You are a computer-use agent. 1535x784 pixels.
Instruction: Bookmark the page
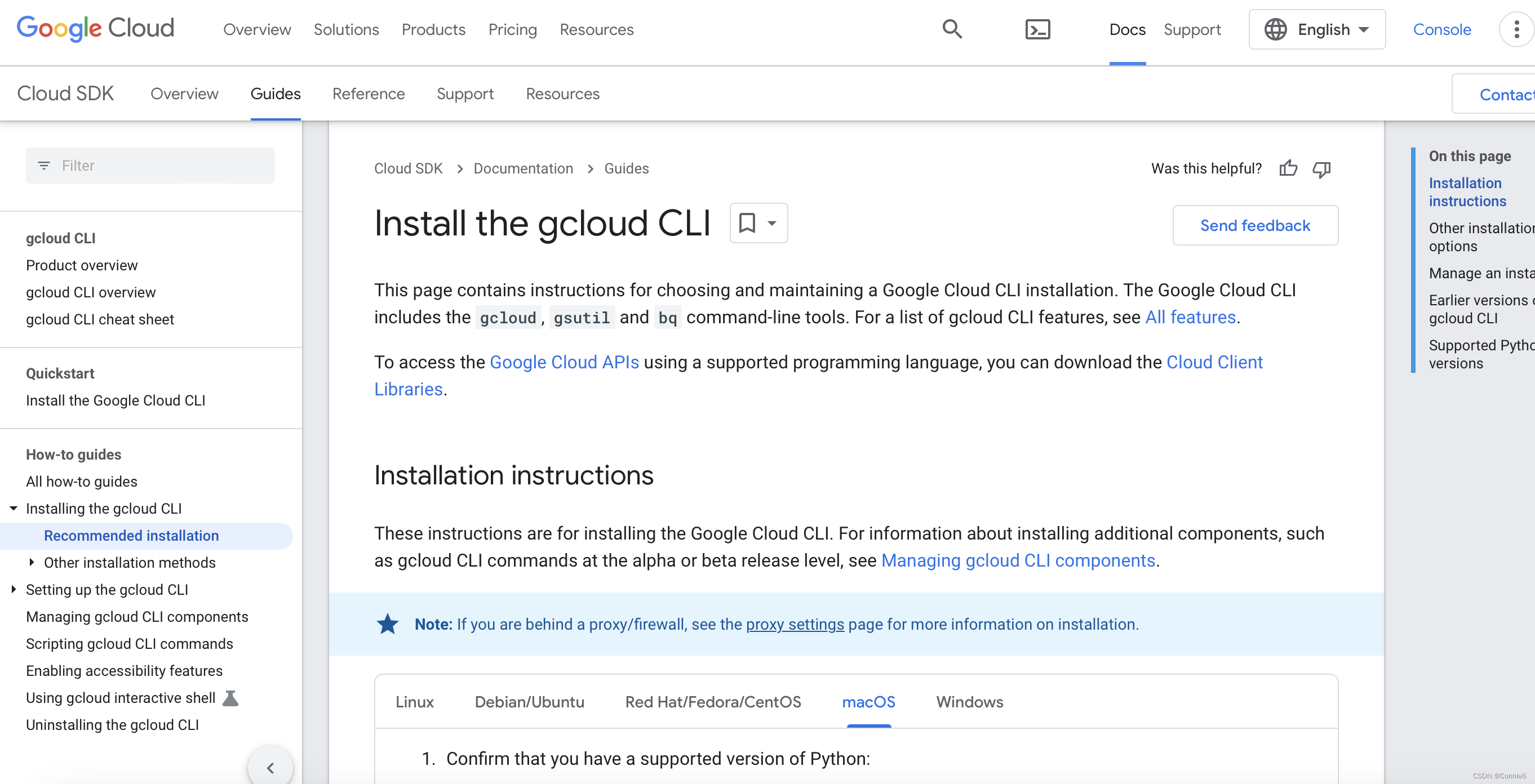coord(748,223)
